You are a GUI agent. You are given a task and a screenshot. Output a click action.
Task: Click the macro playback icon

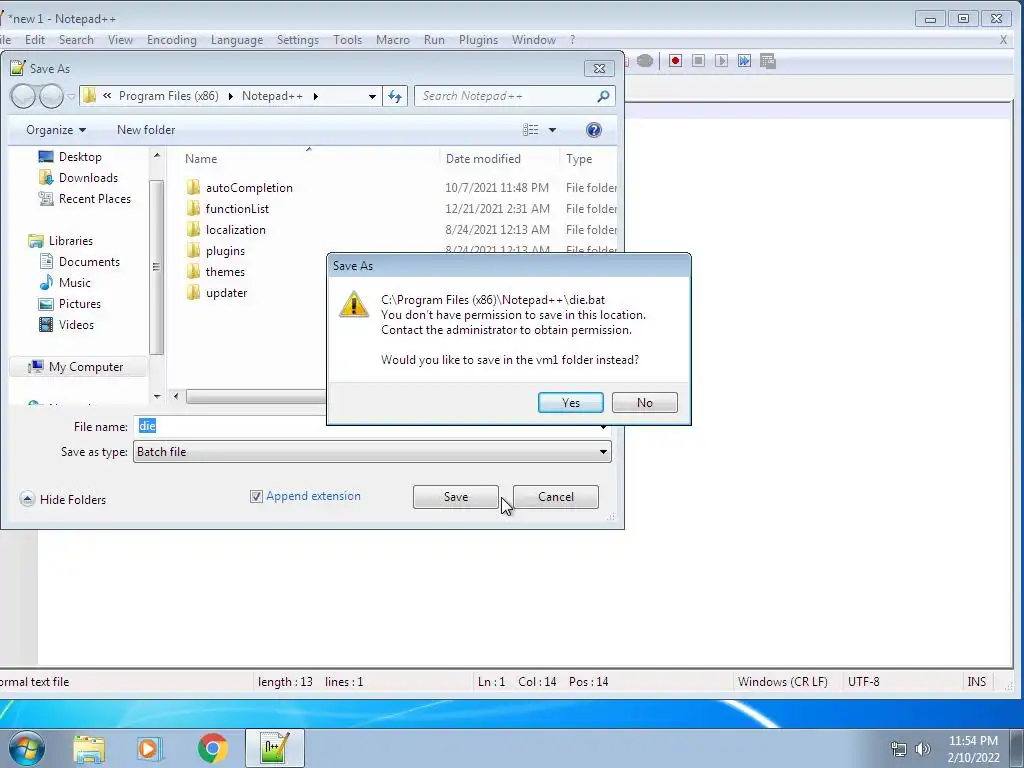[x=721, y=61]
